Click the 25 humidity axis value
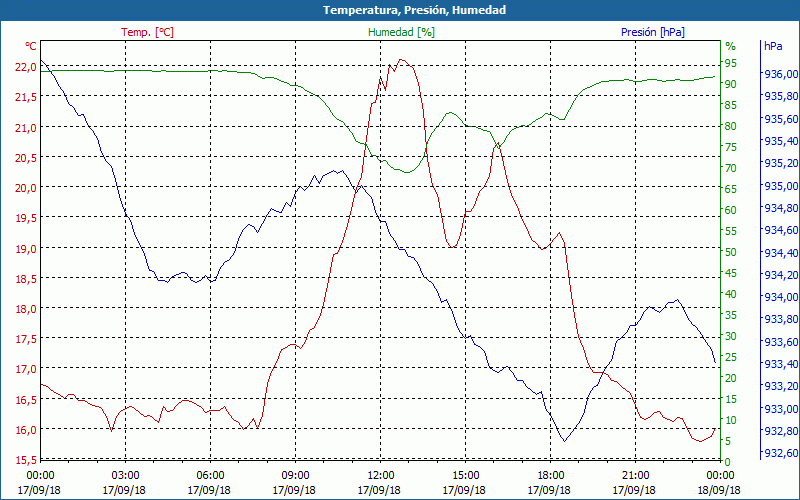The width and height of the screenshot is (800, 500). (x=731, y=357)
